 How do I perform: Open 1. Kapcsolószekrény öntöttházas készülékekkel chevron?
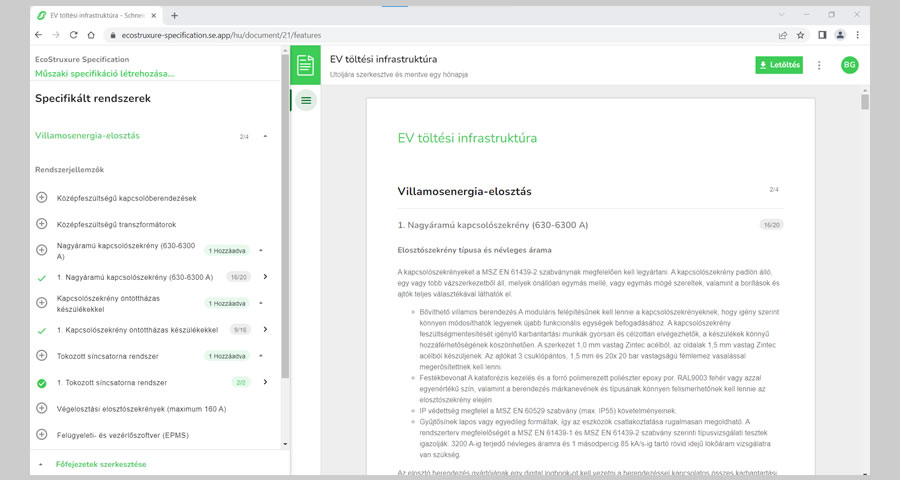(265, 329)
